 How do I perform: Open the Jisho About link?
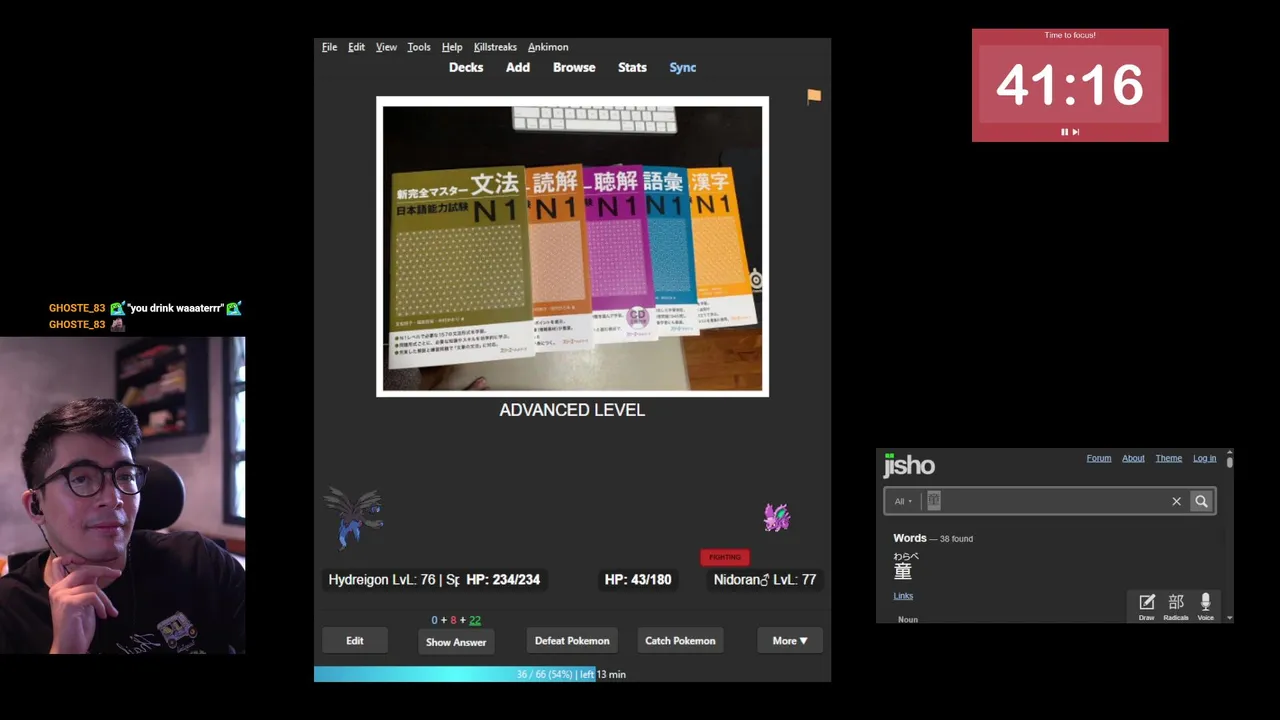[x=1133, y=458]
